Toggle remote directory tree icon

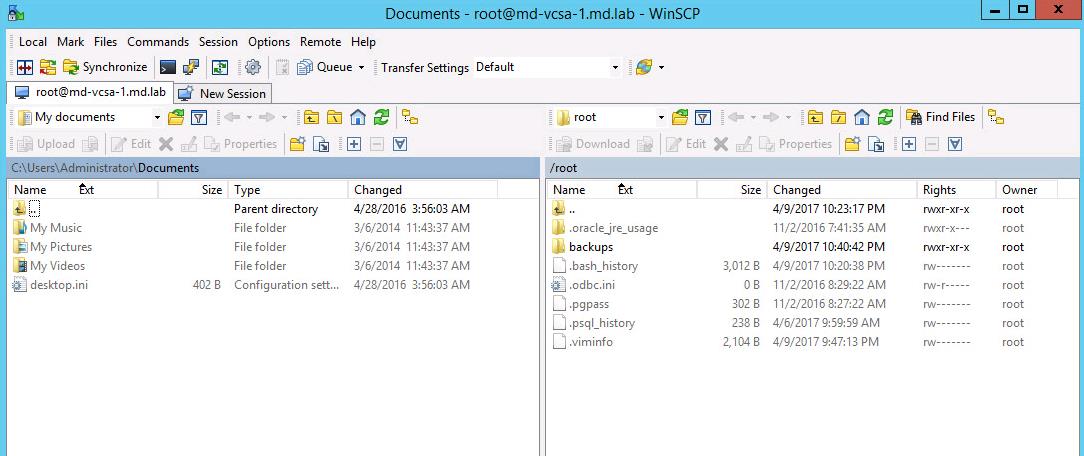coord(995,117)
